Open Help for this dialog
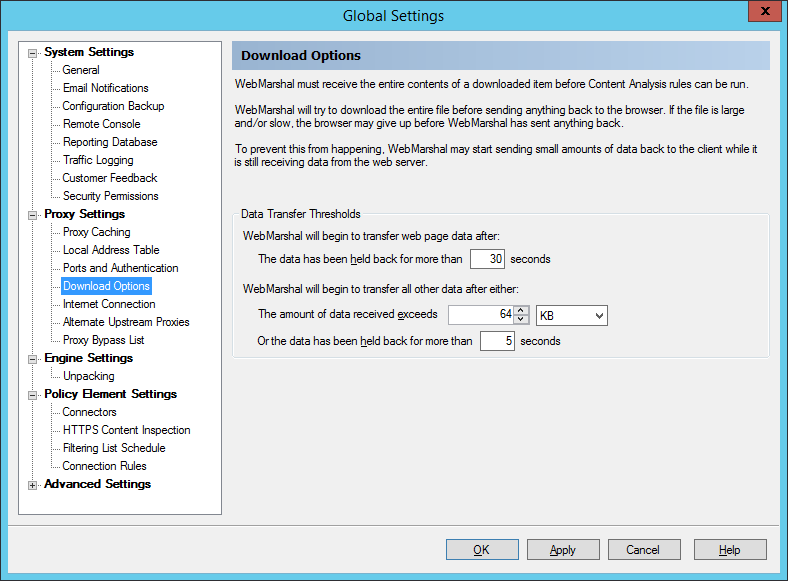Screen dimensions: 788x581 click(730, 550)
